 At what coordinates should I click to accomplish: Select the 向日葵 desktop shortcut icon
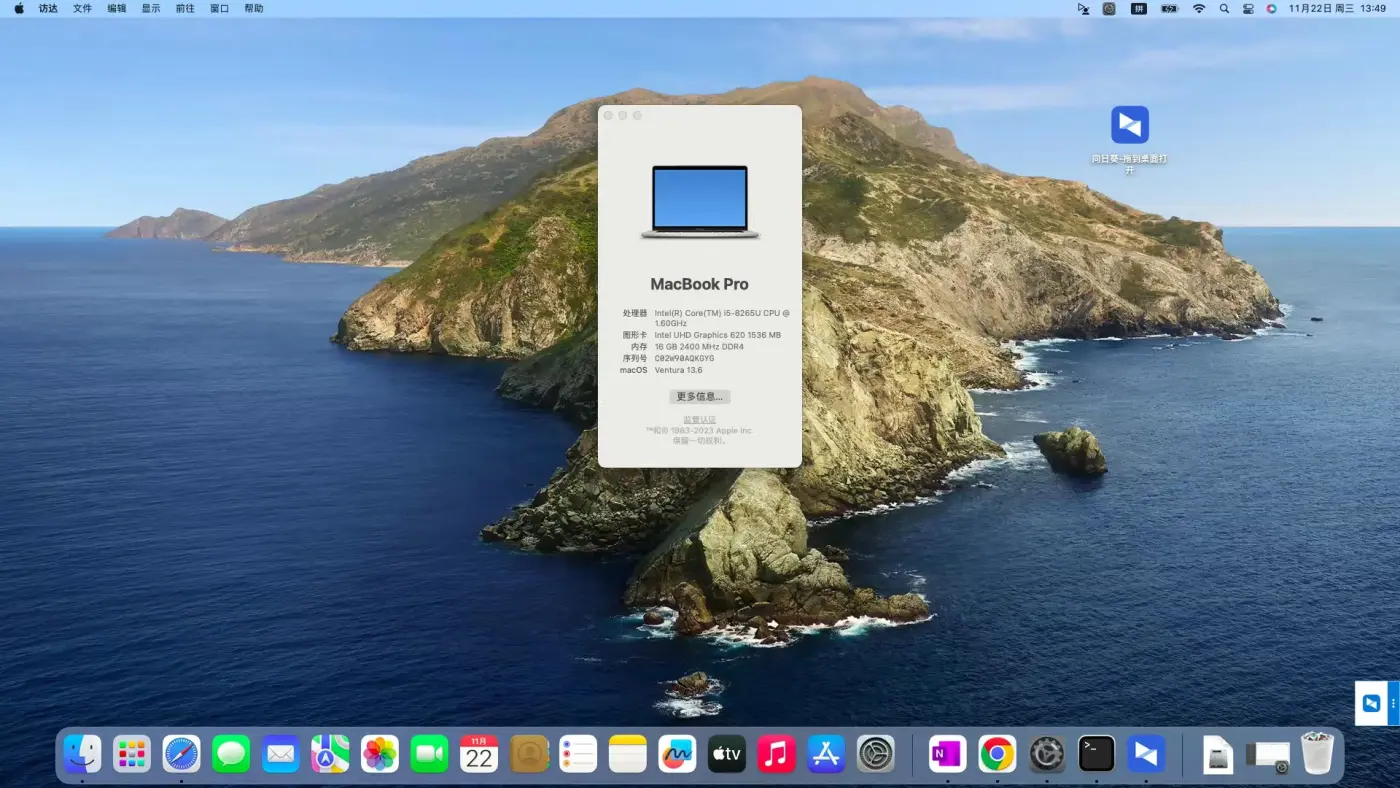tap(1129, 126)
